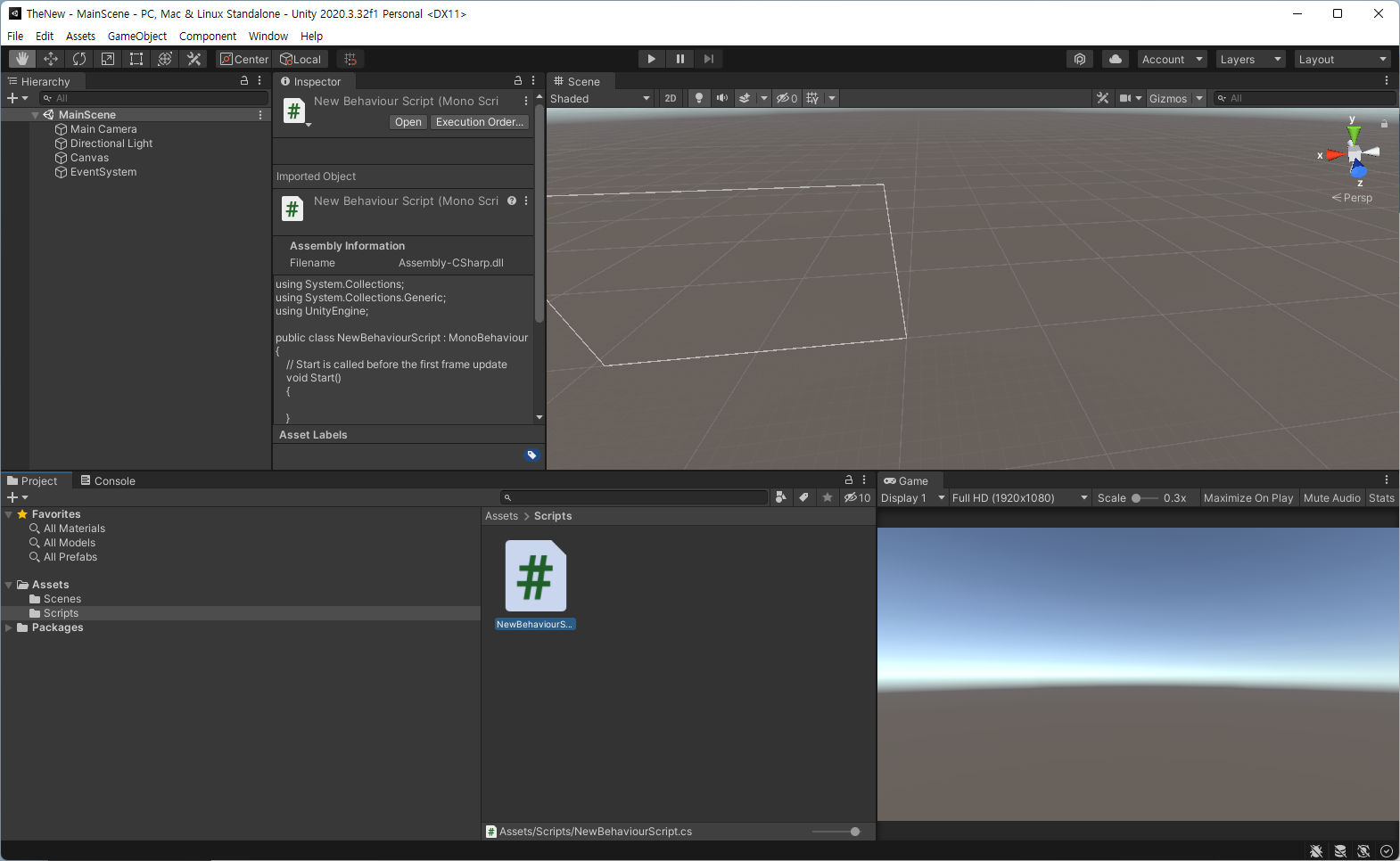Screen dimensions: 1400x861
Task: Toggle scene audio speaker icon
Action: tap(722, 98)
